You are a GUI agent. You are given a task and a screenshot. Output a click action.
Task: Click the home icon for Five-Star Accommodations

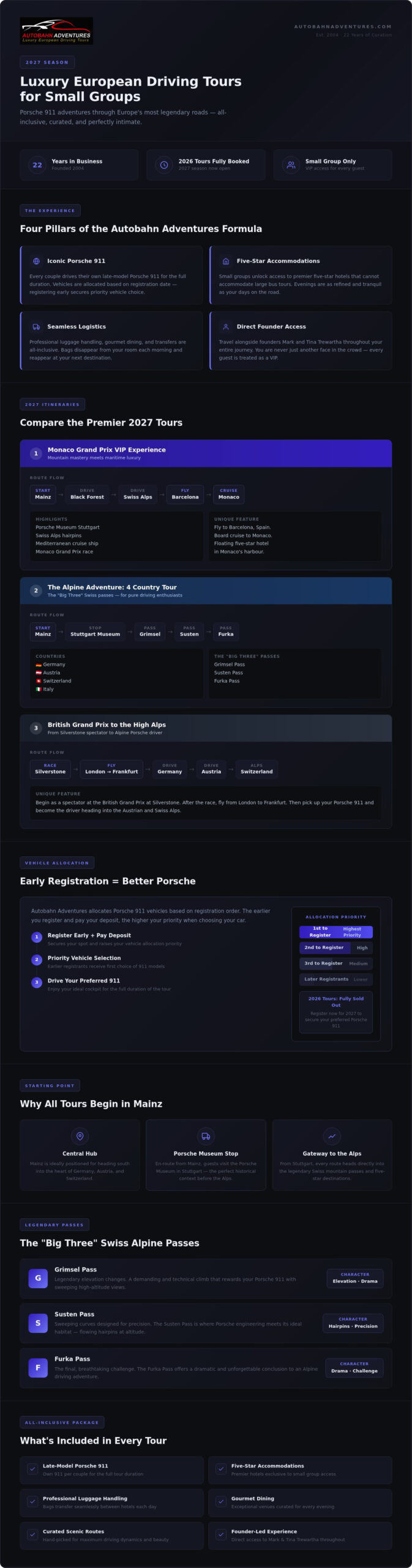(226, 261)
